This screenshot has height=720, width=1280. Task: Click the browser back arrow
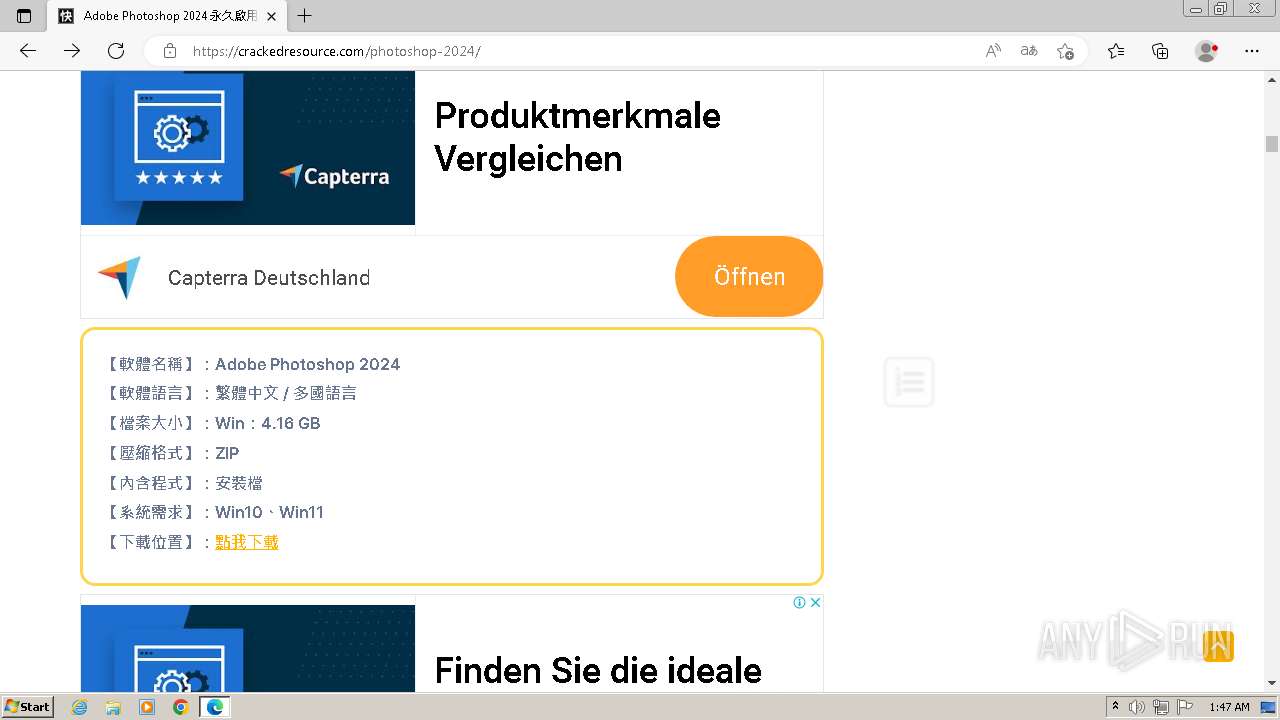(28, 51)
